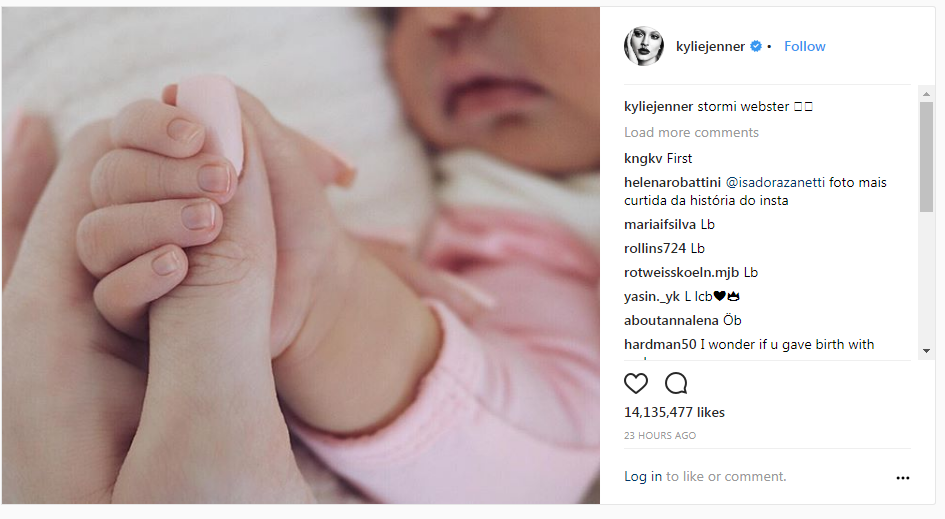Visit commenter helenarobattini's profile
The height and width of the screenshot is (519, 945).
(673, 182)
